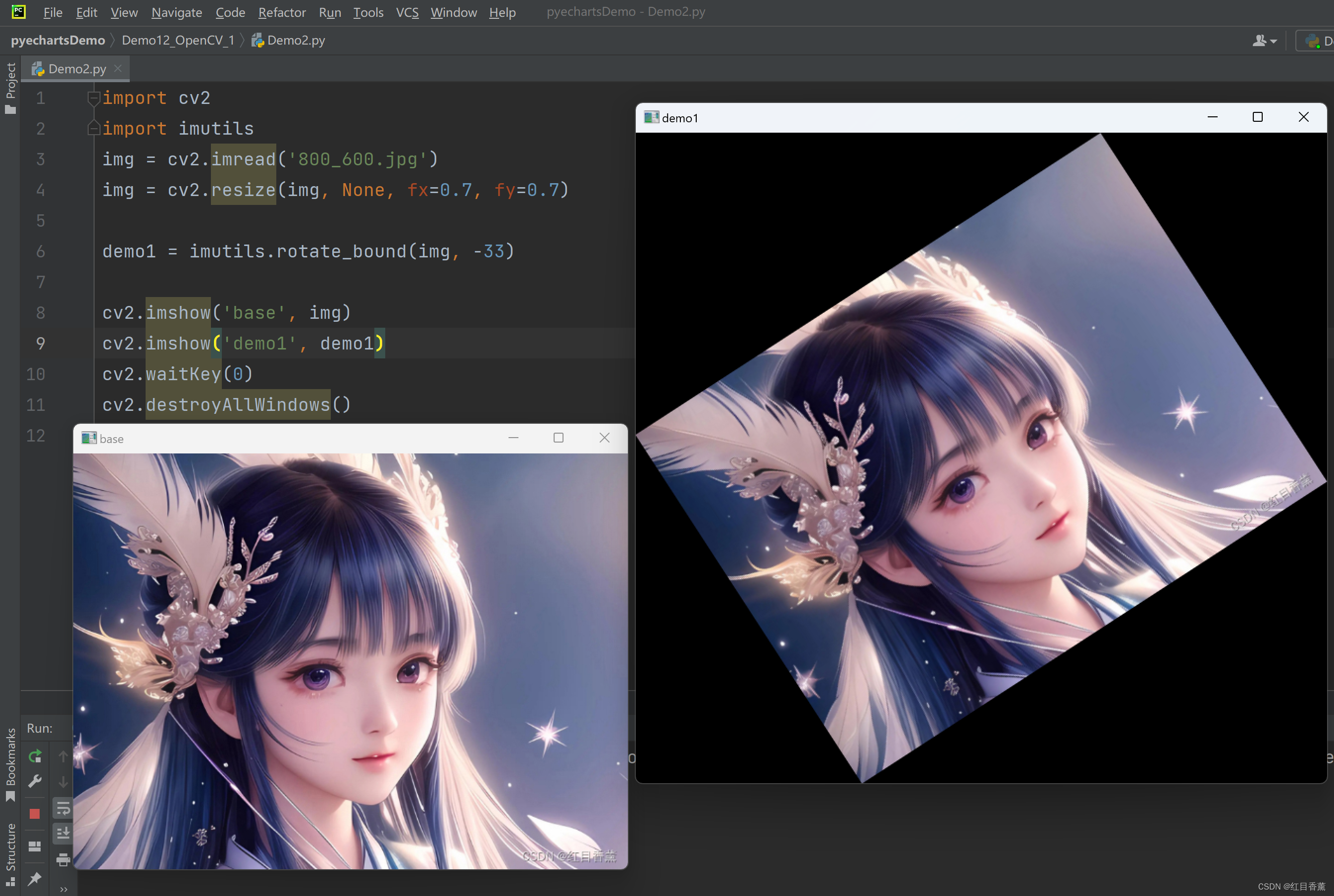The height and width of the screenshot is (896, 1334).
Task: Click the demo1 window icon
Action: 651,117
